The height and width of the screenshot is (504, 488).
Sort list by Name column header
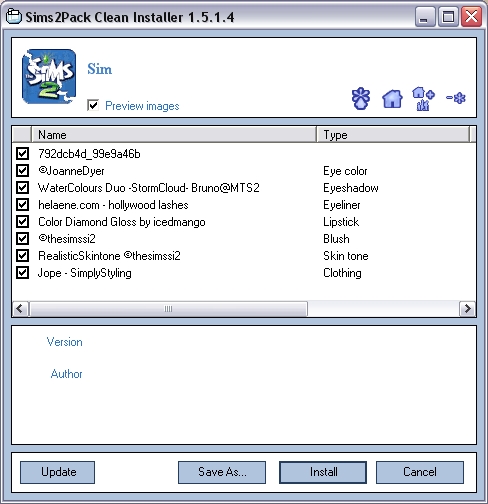click(174, 135)
